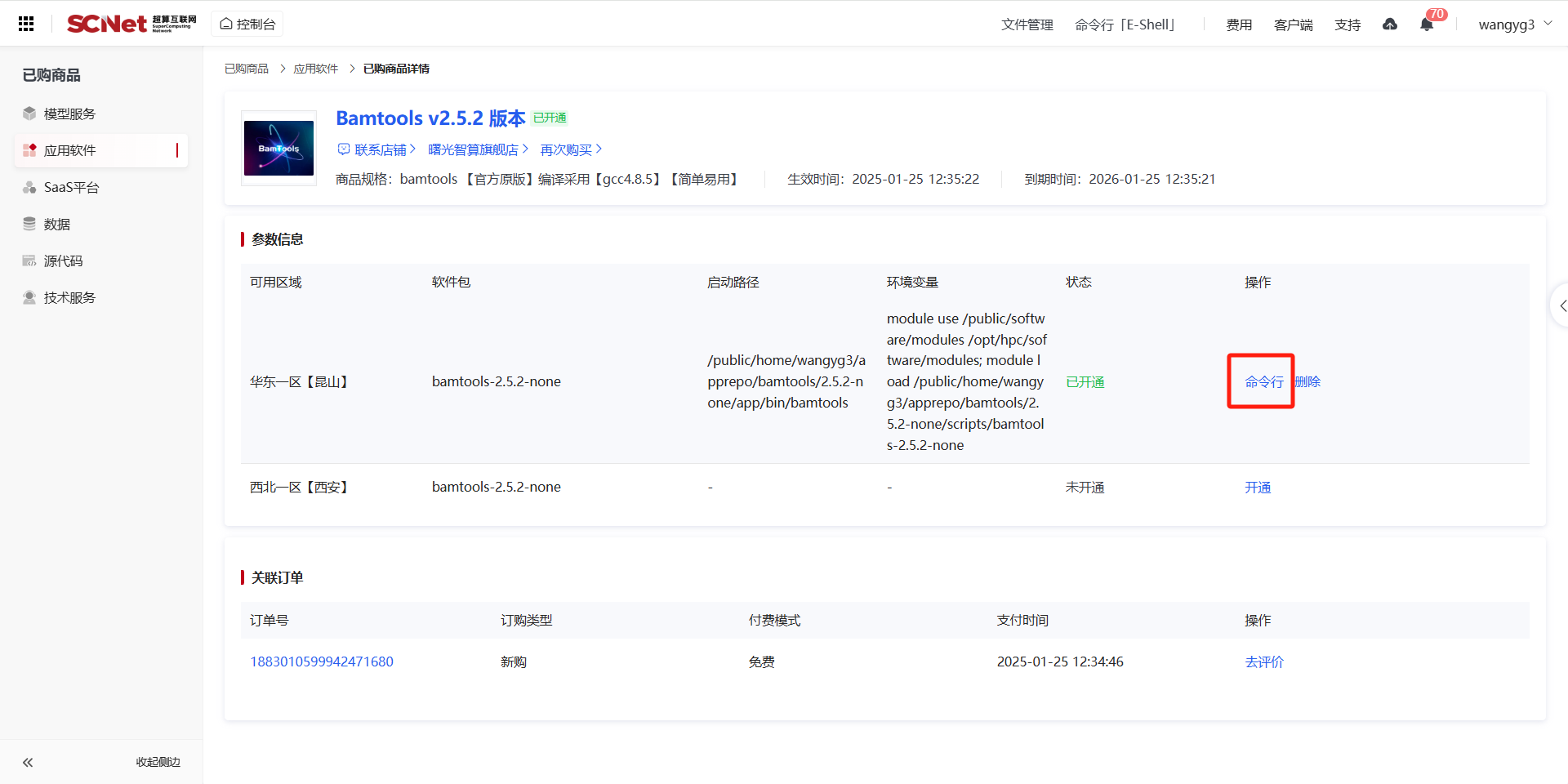Select 技术服务 in the sidebar
1568x784 pixels.
[x=69, y=297]
